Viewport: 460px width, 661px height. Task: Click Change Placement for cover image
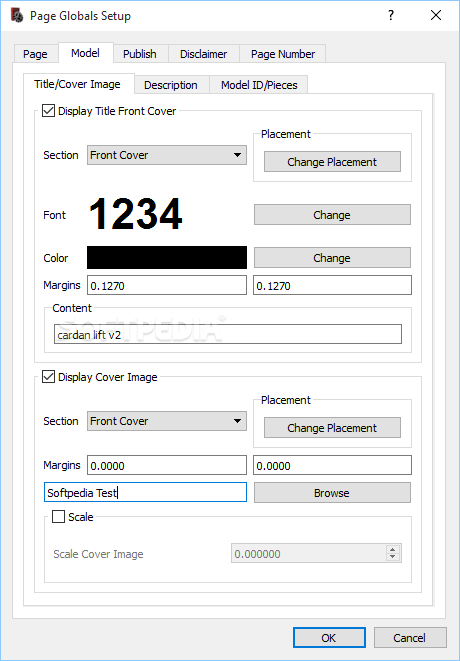point(332,428)
